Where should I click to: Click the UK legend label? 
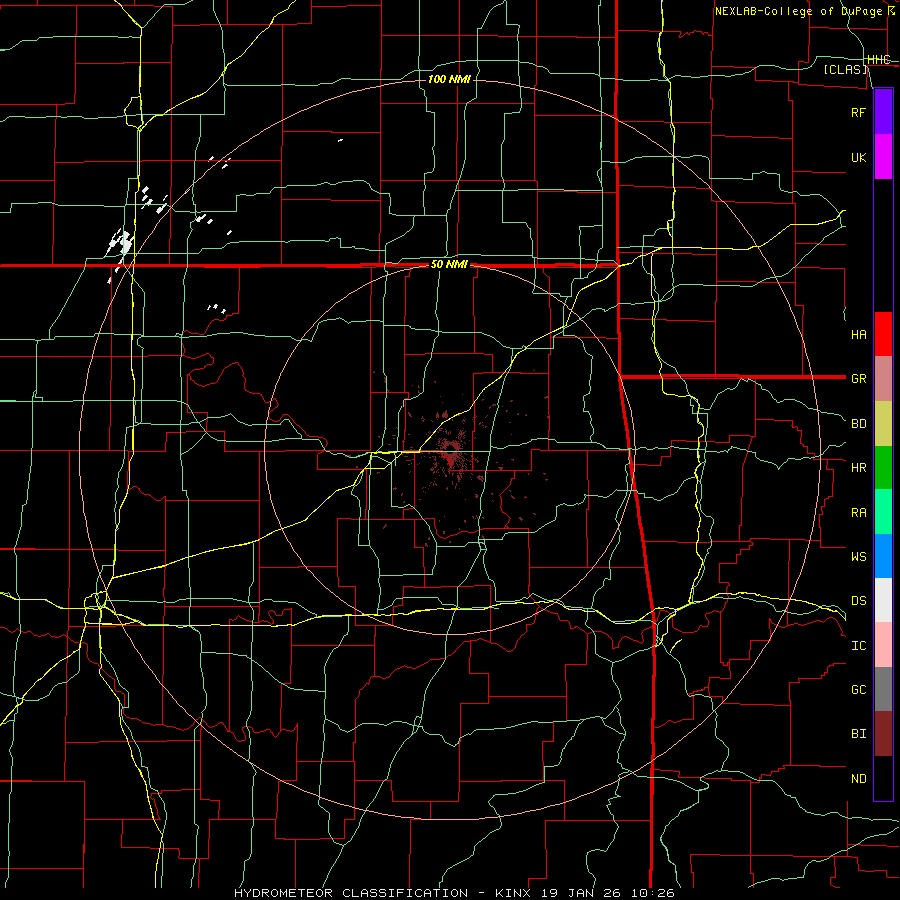coord(859,157)
